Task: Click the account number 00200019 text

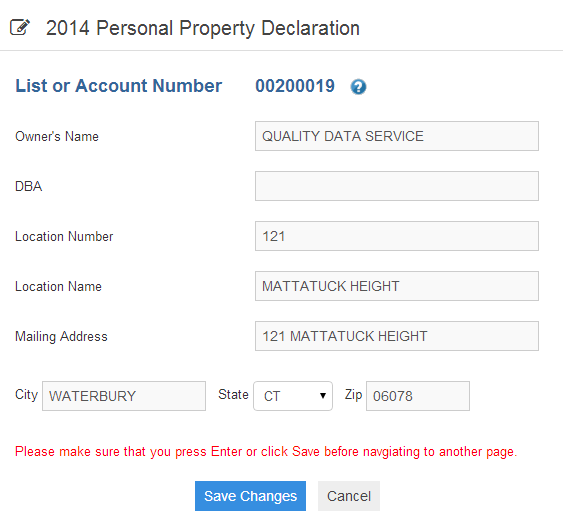Action: pos(295,86)
